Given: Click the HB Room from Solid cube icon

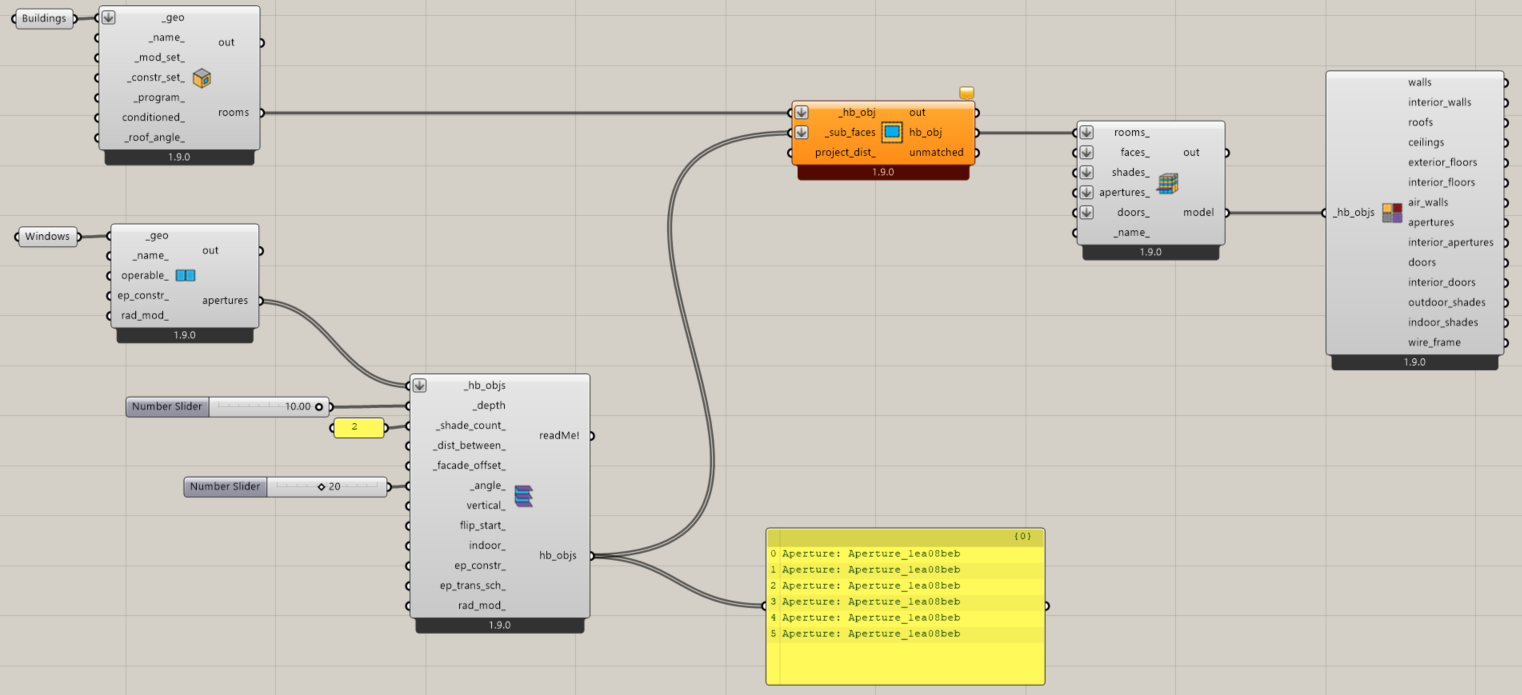Looking at the screenshot, I should (x=202, y=78).
